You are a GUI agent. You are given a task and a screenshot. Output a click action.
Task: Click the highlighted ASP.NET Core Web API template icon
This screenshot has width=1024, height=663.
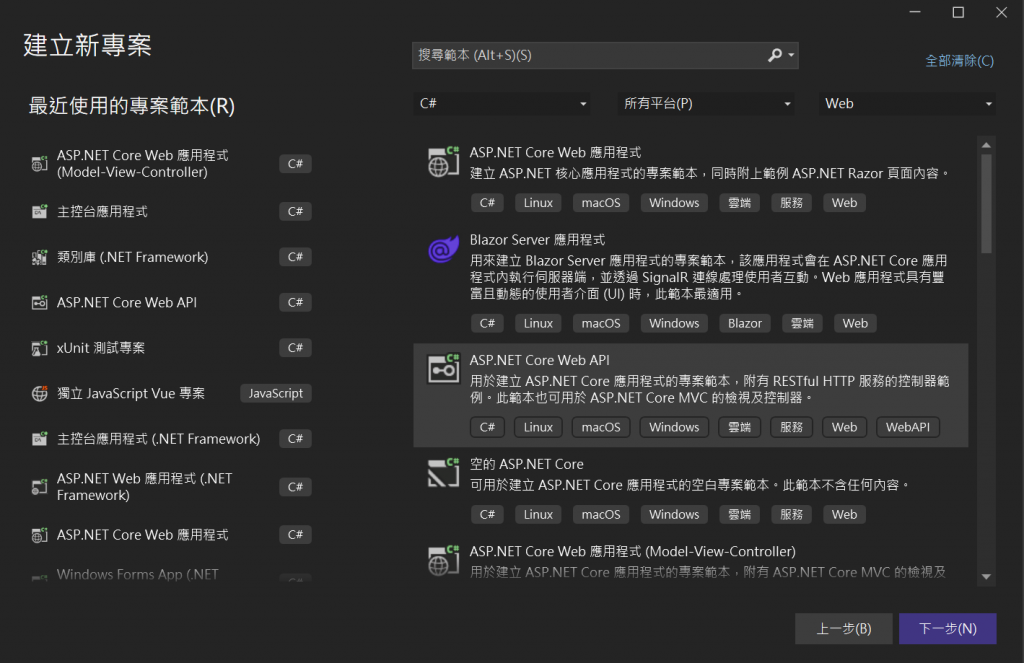click(x=443, y=370)
